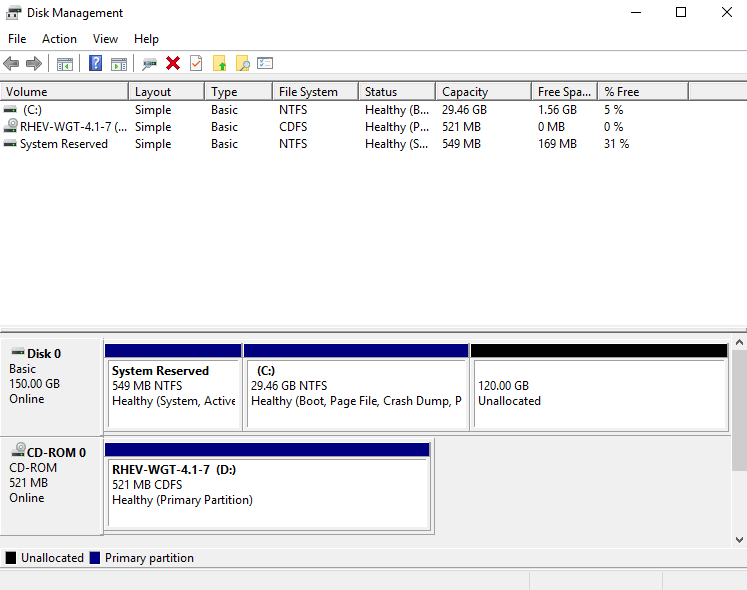The width and height of the screenshot is (747, 590).
Task: Click the folder with green arrow icon
Action: point(219,64)
